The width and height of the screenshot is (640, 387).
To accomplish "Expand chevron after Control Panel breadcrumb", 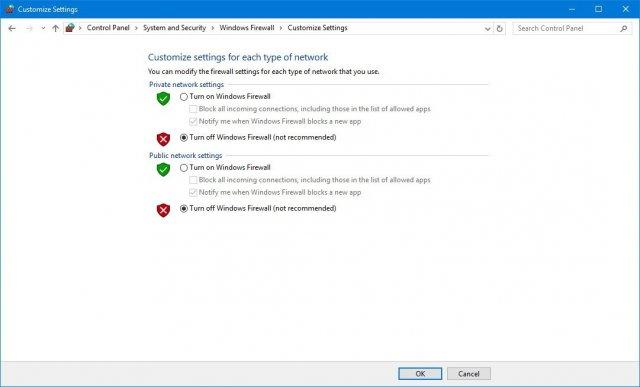I will 136,28.
